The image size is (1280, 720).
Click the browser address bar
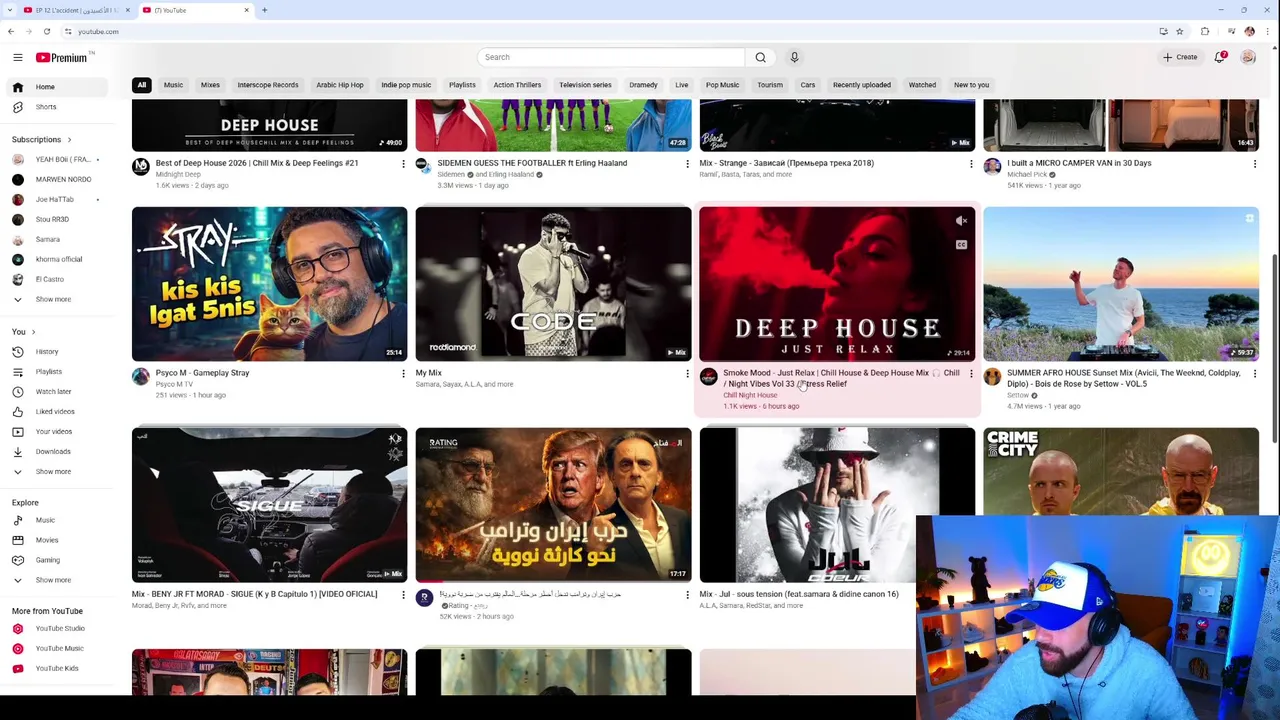pos(600,31)
